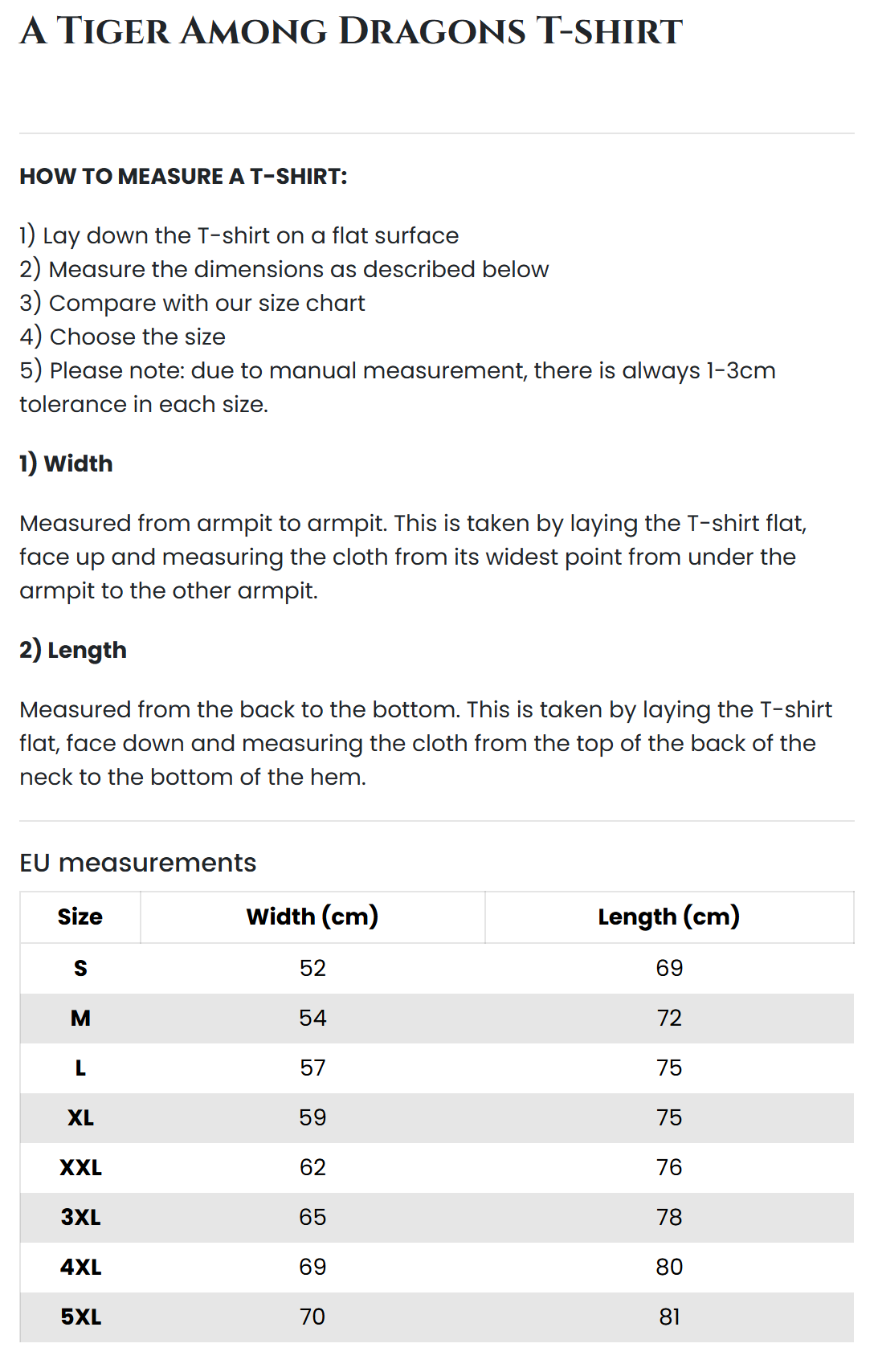Image resolution: width=874 pixels, height=1372 pixels.
Task: Click the EU measurements table title
Action: 137,863
